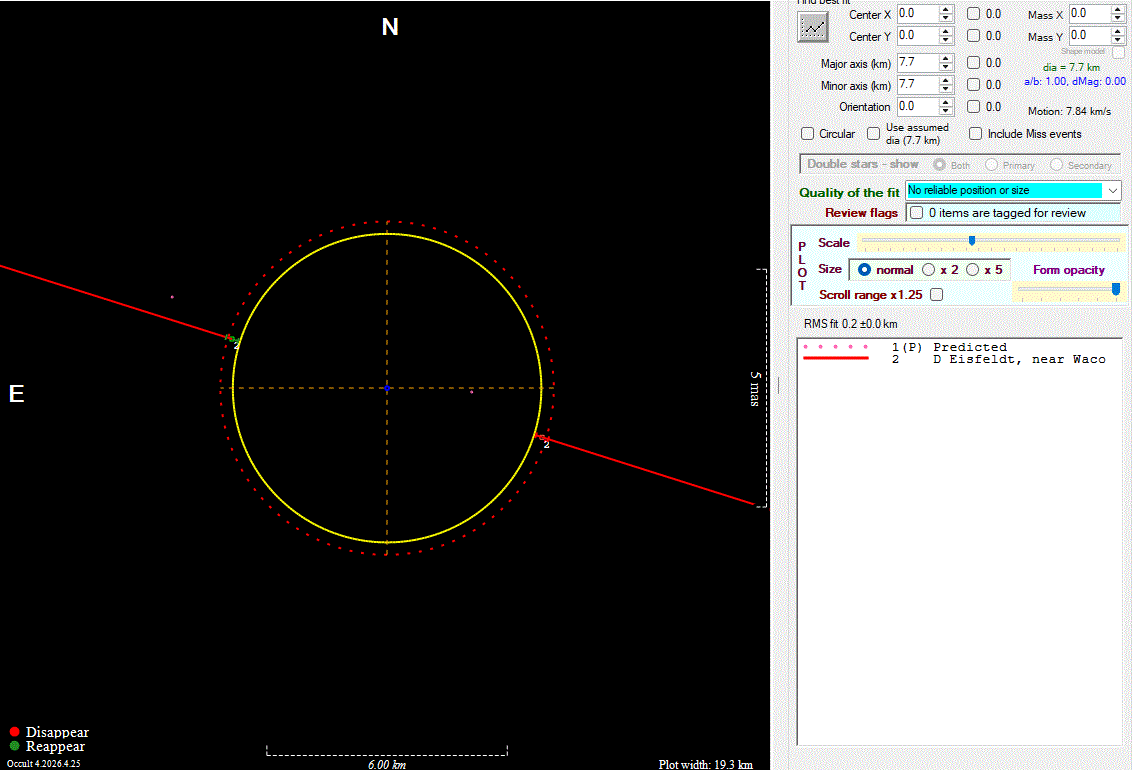Click the western chord endpoint marker on circle
The height and width of the screenshot is (770, 1132).
point(542,438)
